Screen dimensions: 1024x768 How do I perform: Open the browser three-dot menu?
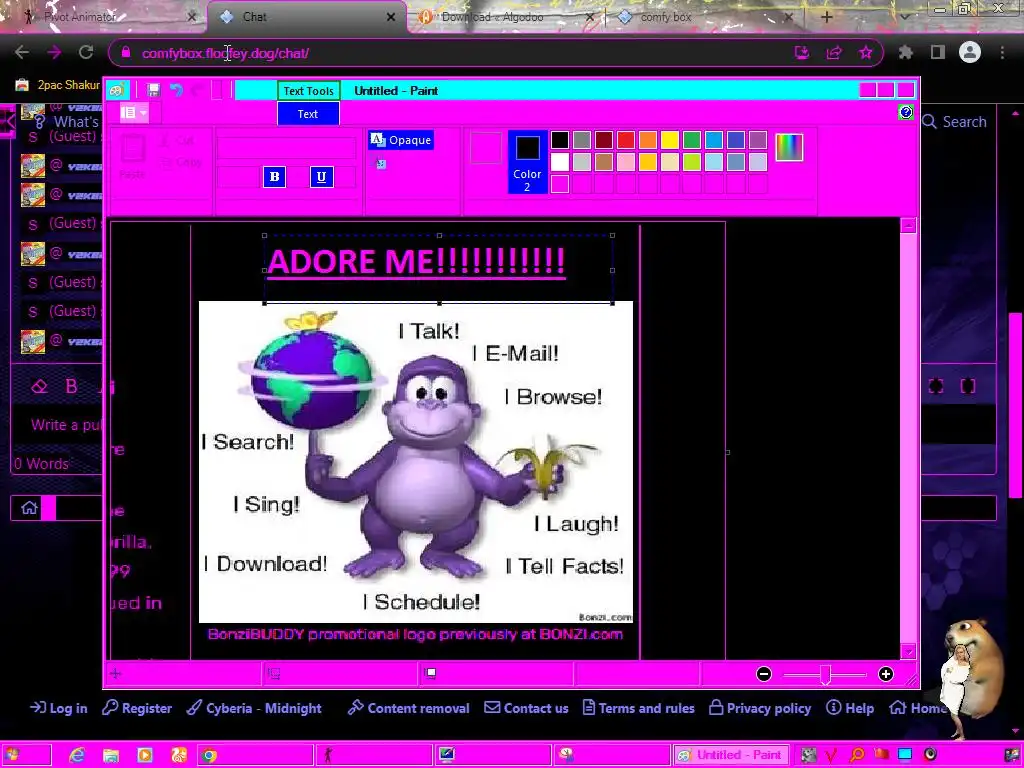1002,52
